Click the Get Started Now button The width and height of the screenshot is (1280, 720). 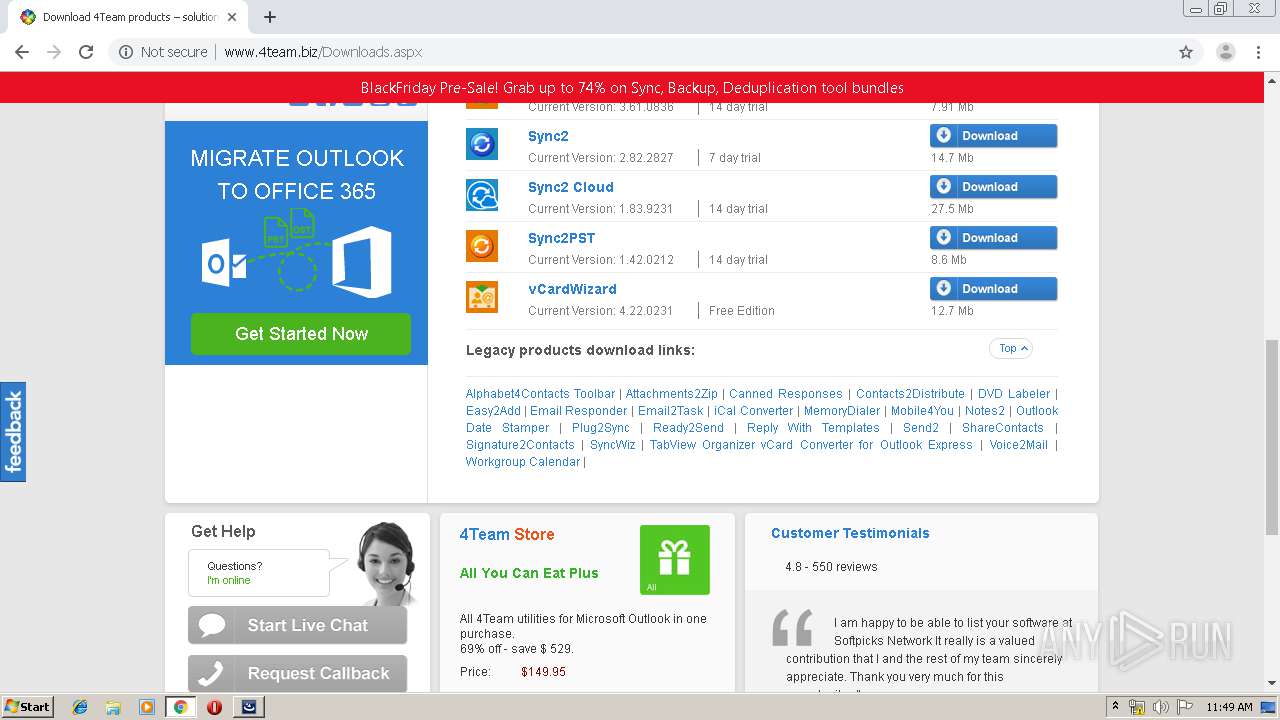tap(301, 334)
